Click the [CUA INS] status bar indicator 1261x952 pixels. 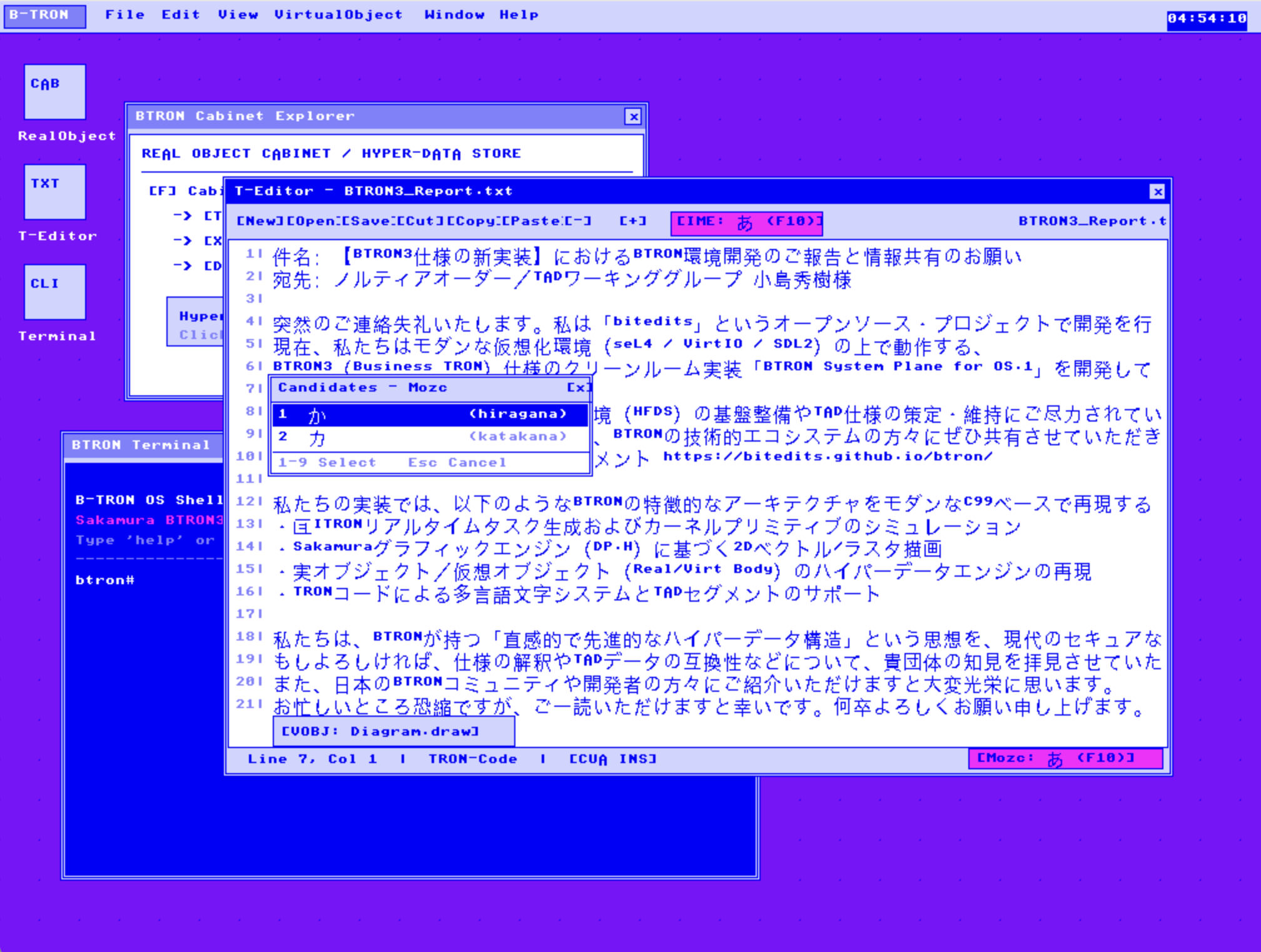point(612,759)
